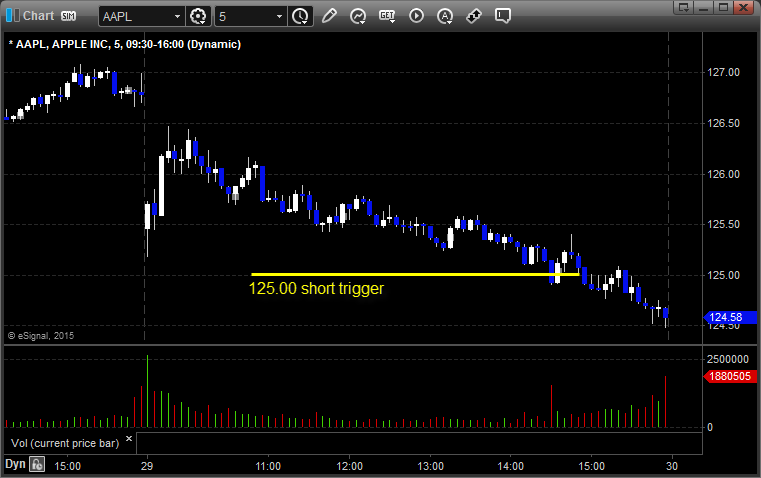Viewport: 761px width, 478px height.
Task: Open the time template clock menu
Action: click(300, 16)
